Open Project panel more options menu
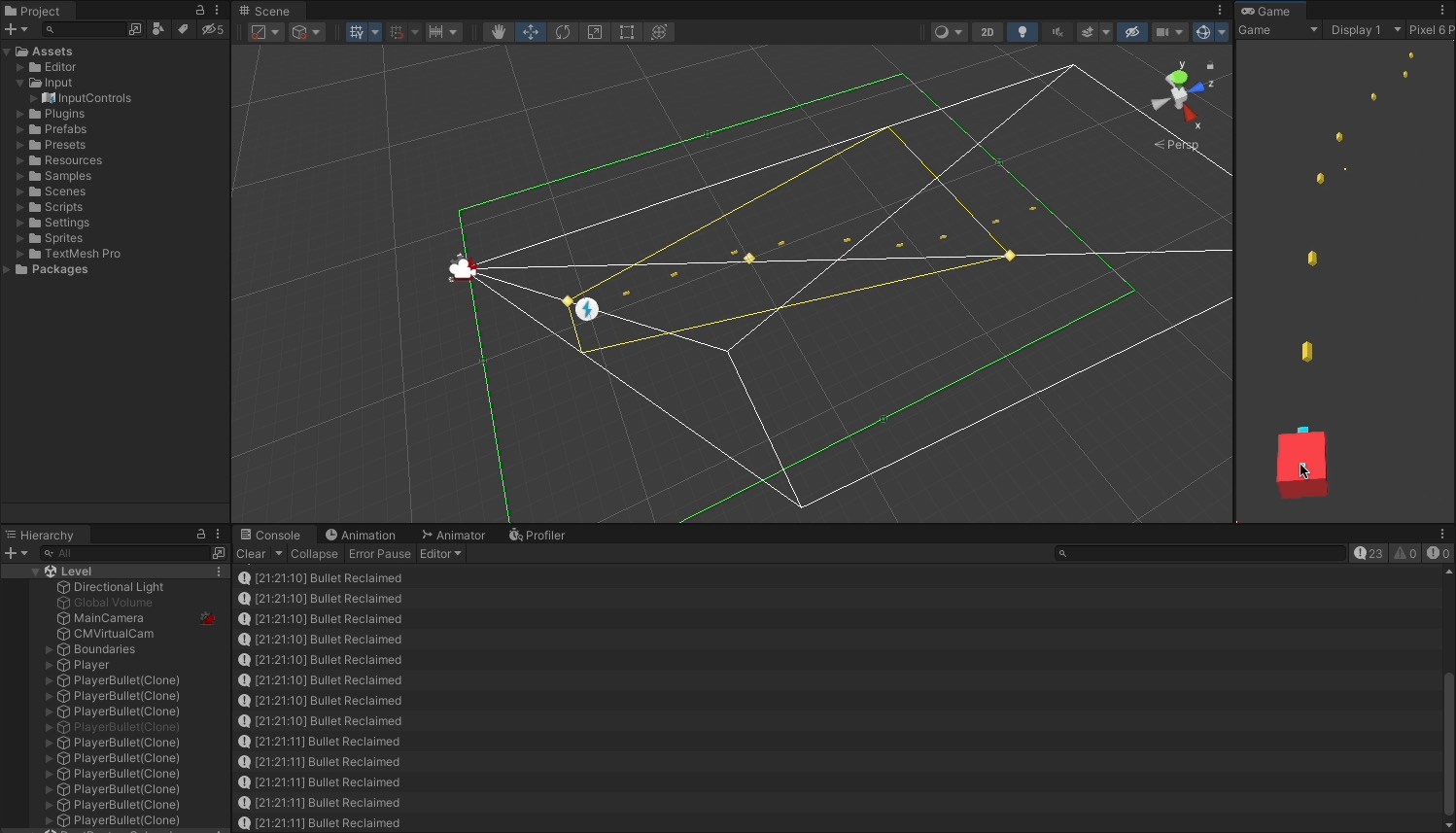This screenshot has height=833, width=1456. [217, 11]
